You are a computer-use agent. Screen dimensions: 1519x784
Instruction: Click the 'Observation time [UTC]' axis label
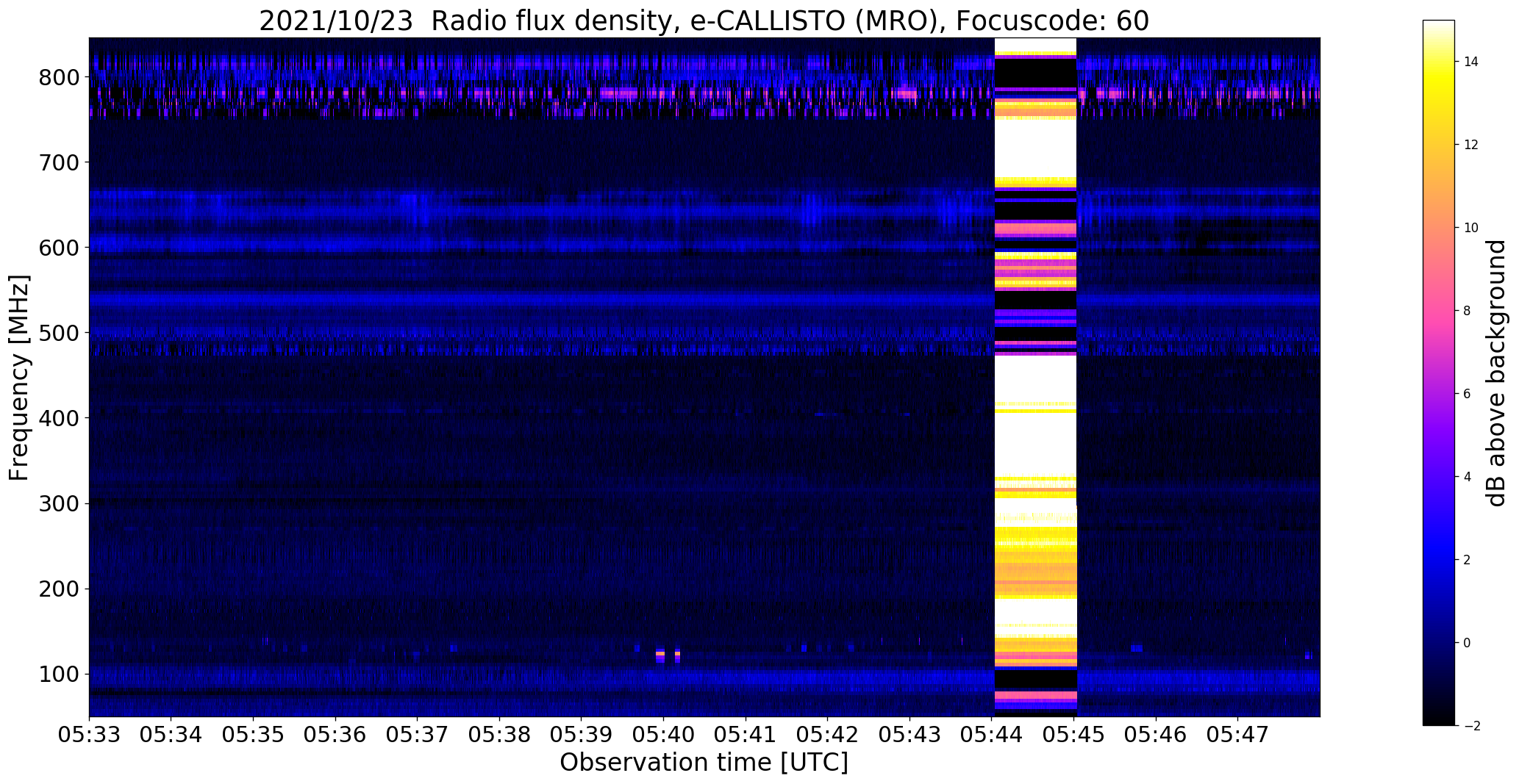[704, 763]
